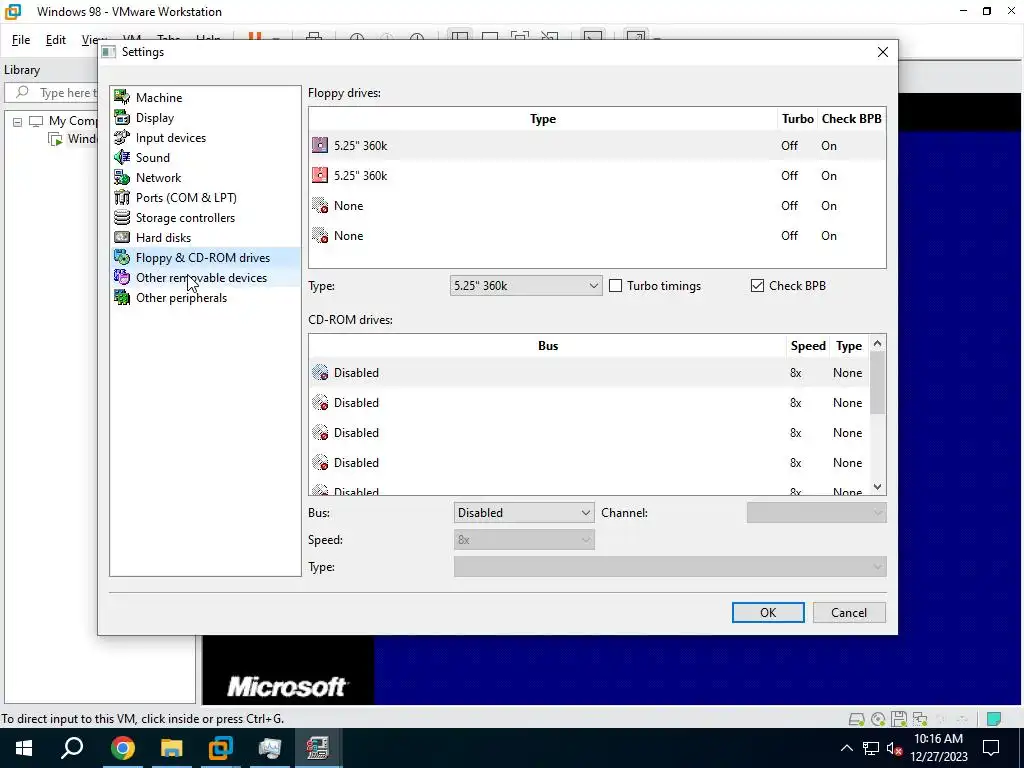Screen dimensions: 1024x768
Task: Click the CD-ROM list scrollbar thumb
Action: pyautogui.click(x=878, y=383)
